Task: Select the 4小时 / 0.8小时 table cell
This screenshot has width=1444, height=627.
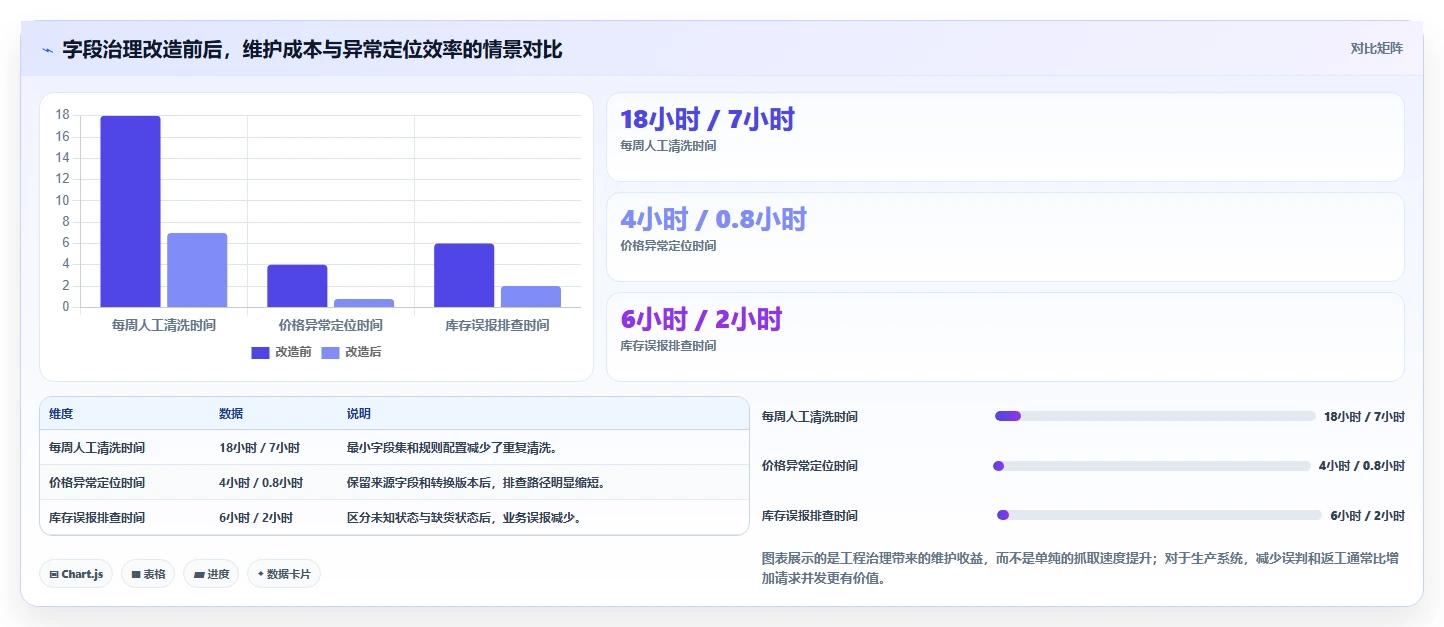Action: (261, 483)
